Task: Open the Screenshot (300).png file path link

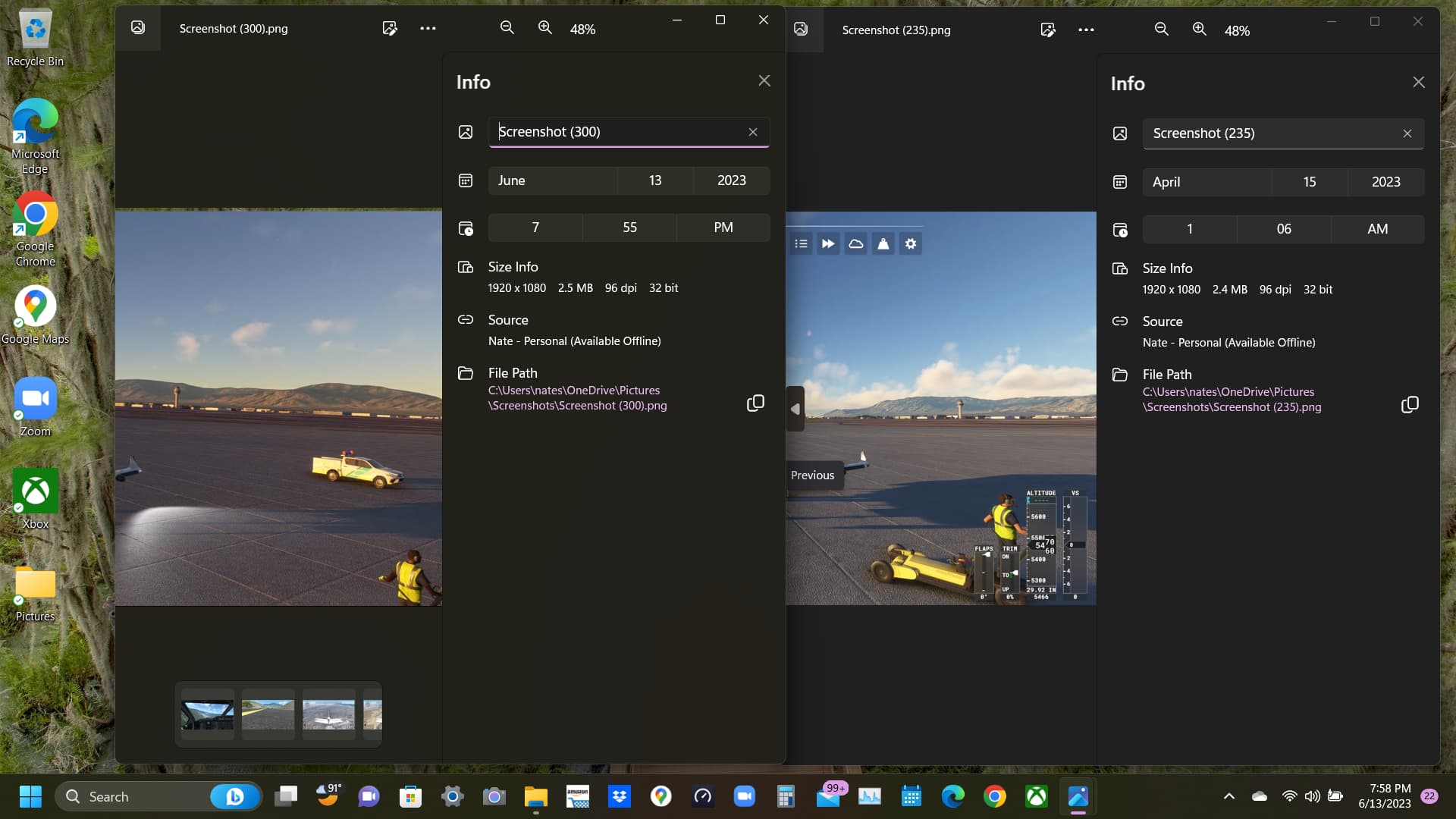Action: tap(577, 398)
